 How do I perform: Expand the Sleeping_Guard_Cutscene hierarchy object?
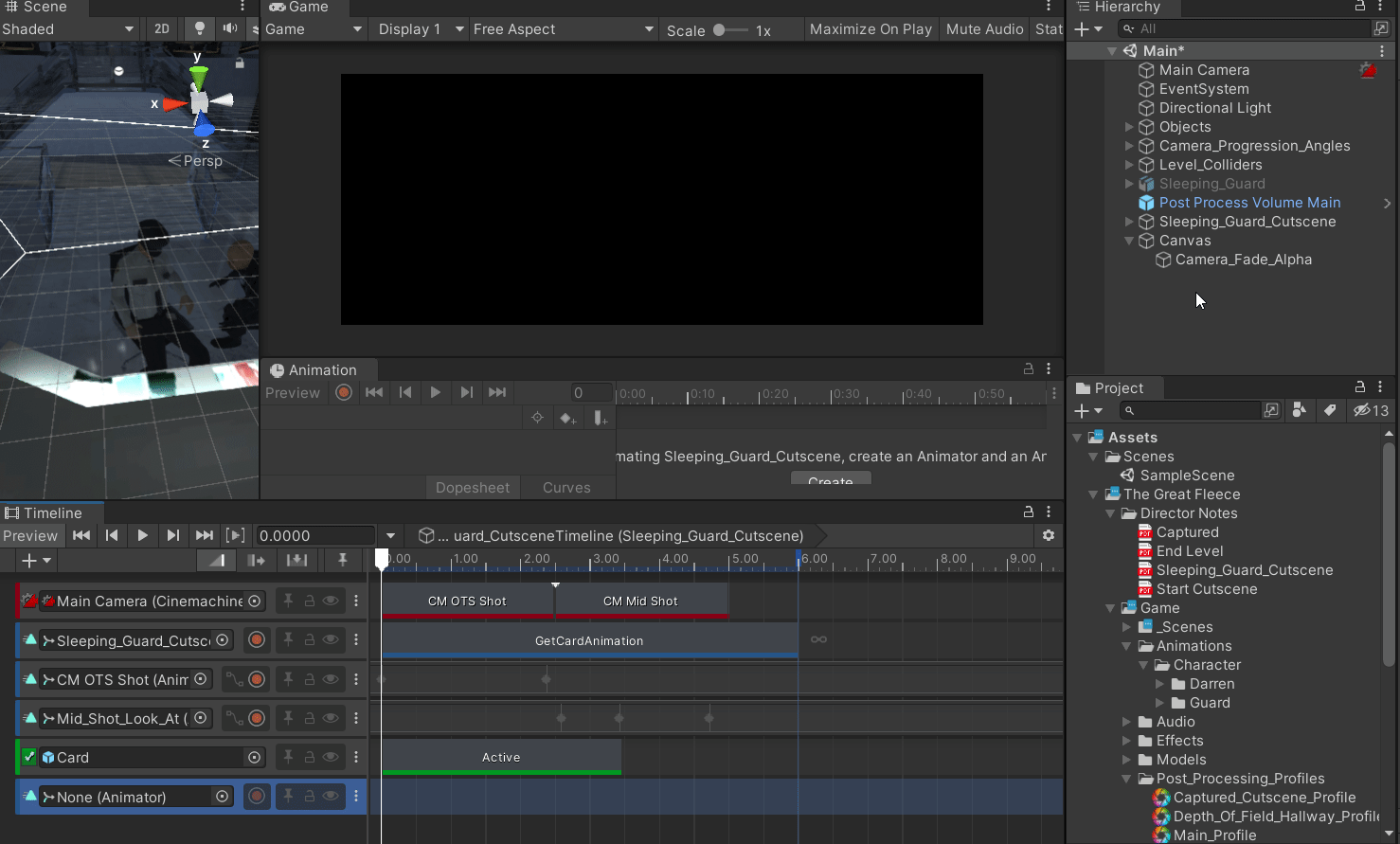1129,222
